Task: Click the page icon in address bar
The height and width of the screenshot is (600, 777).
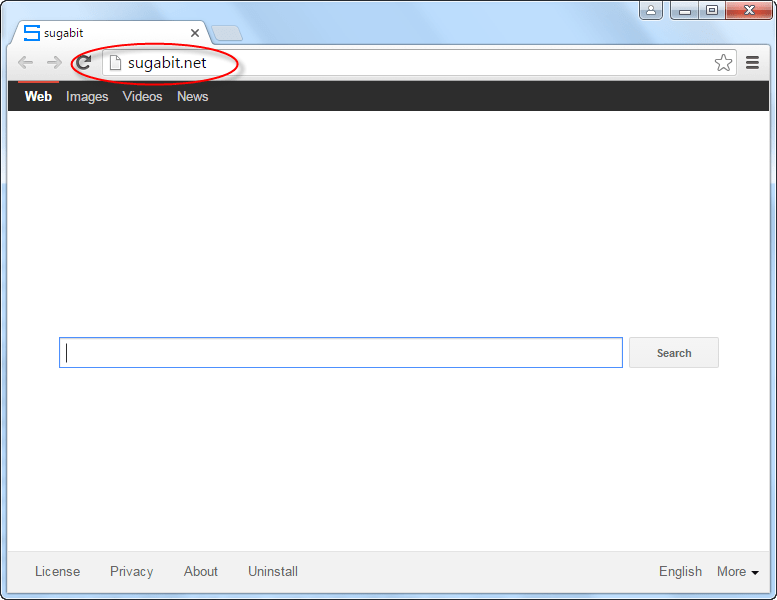Action: point(115,63)
